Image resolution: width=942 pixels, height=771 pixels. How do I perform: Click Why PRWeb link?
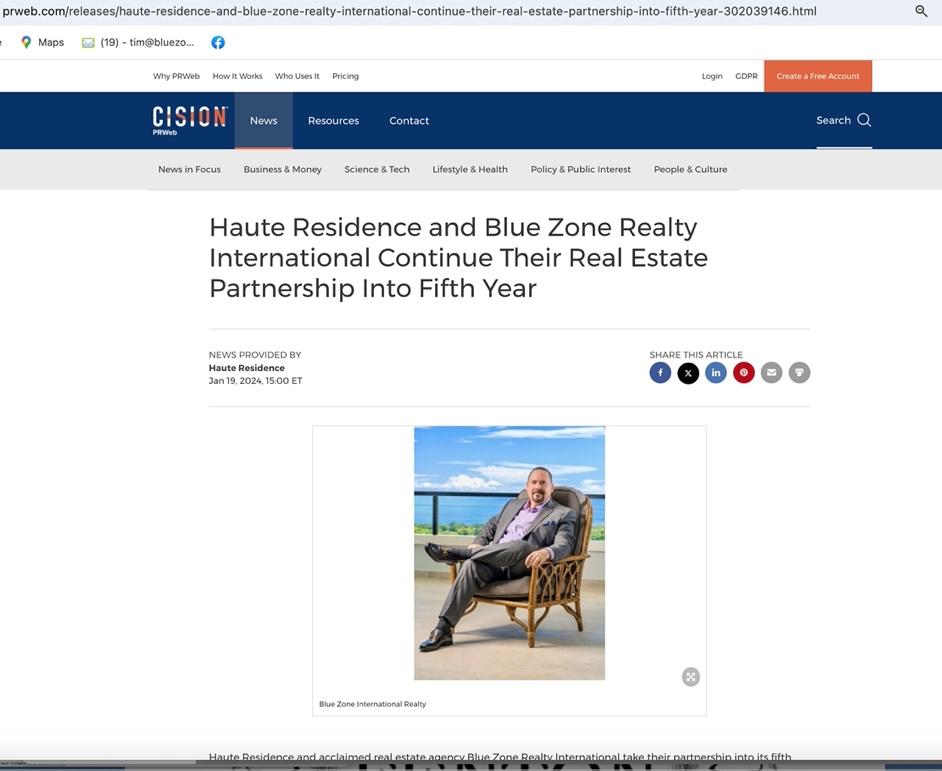coord(176,76)
